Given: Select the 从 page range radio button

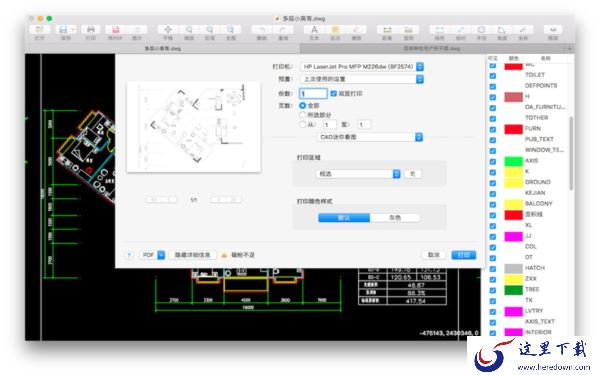Looking at the screenshot, I should click(302, 124).
